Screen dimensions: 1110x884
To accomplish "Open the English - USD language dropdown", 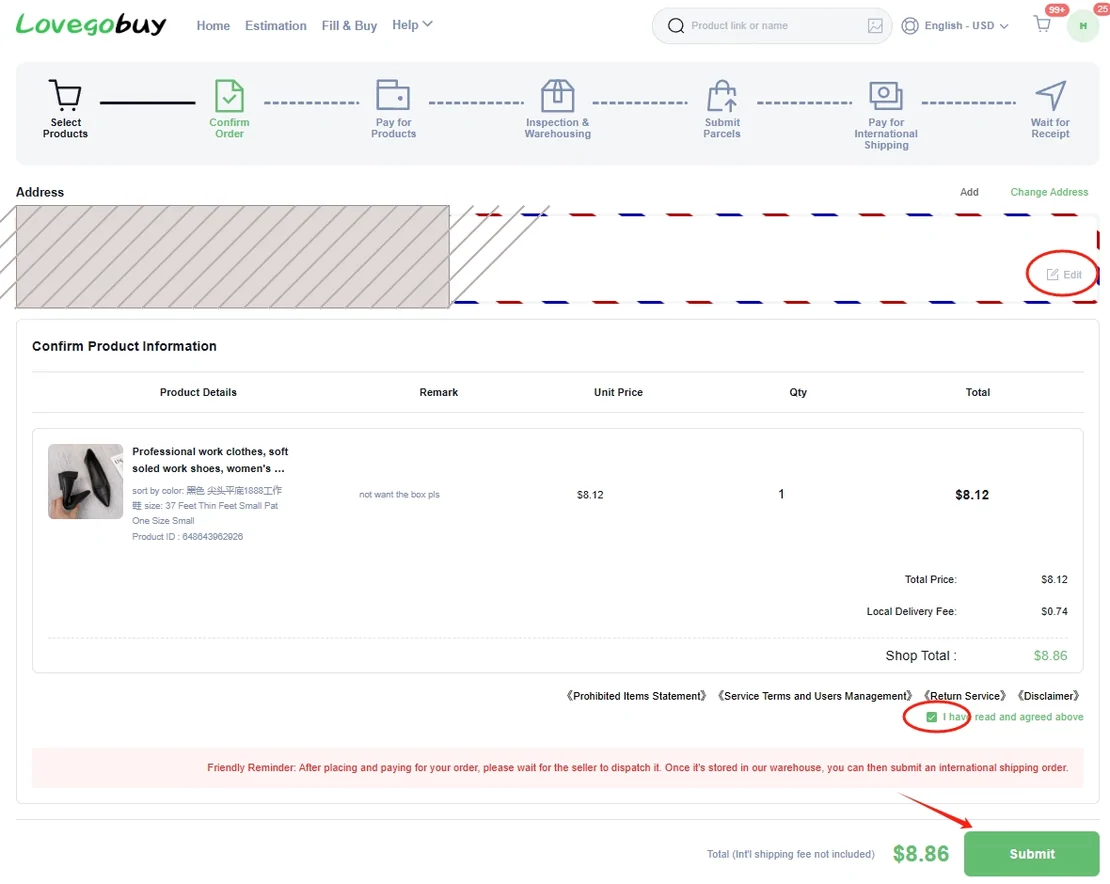I will 966,25.
